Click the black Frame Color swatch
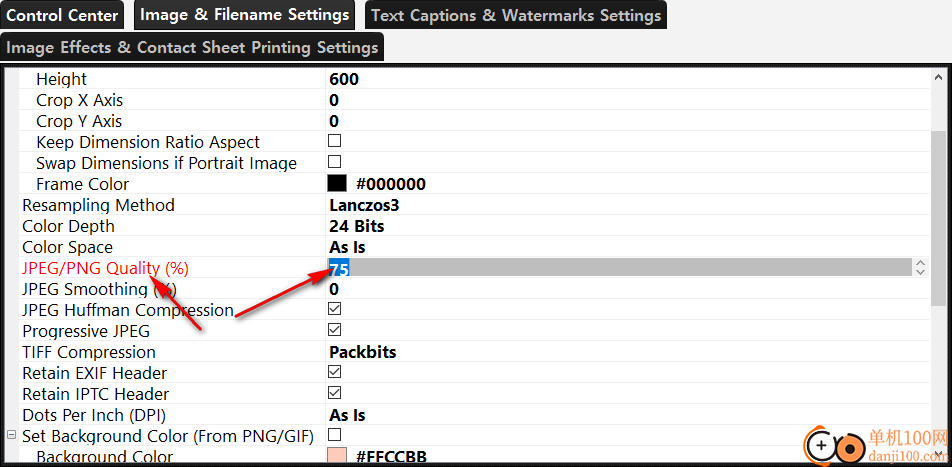 pos(337,184)
